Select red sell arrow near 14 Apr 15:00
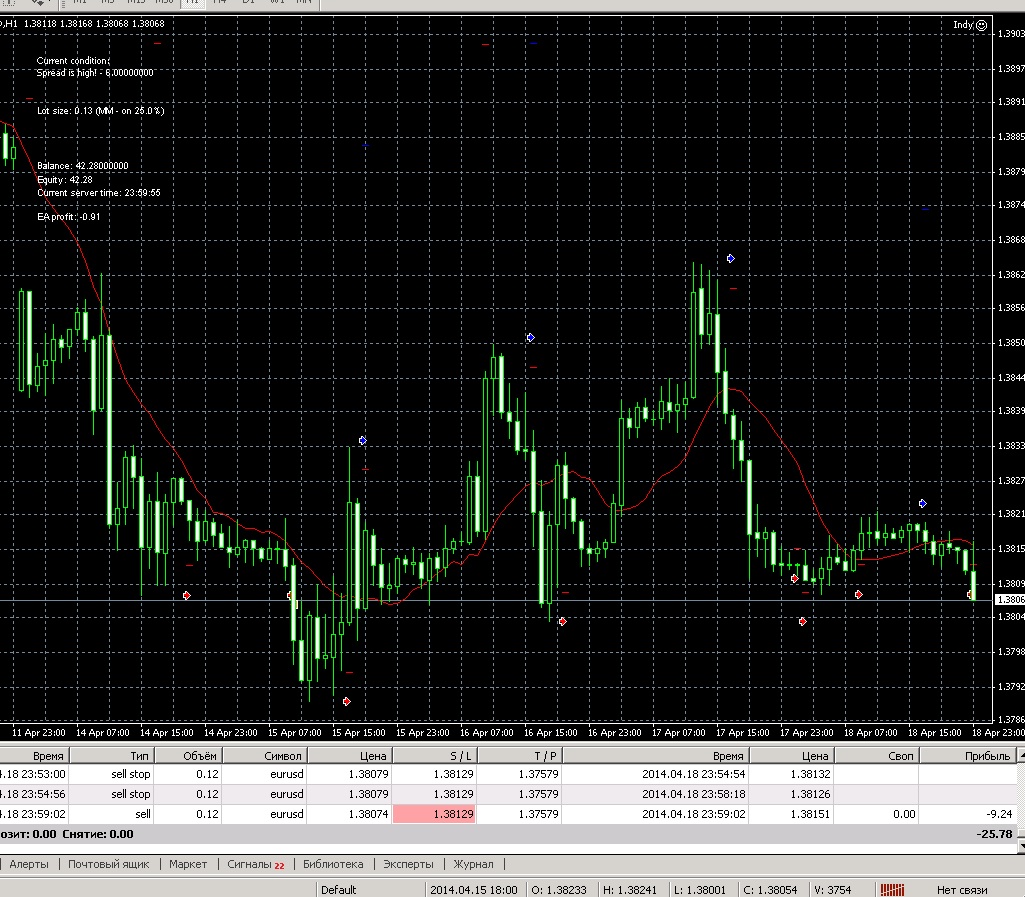This screenshot has width=1025, height=897. pyautogui.click(x=187, y=596)
